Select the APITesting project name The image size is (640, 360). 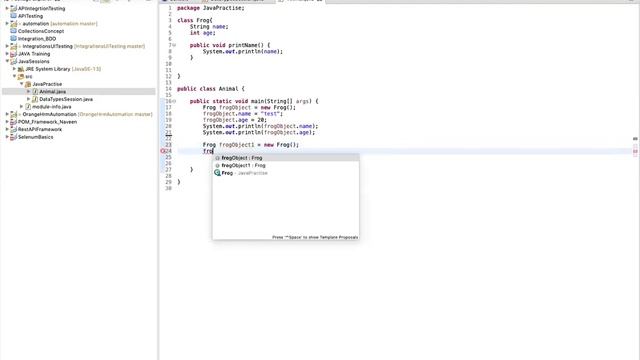pos(30,16)
